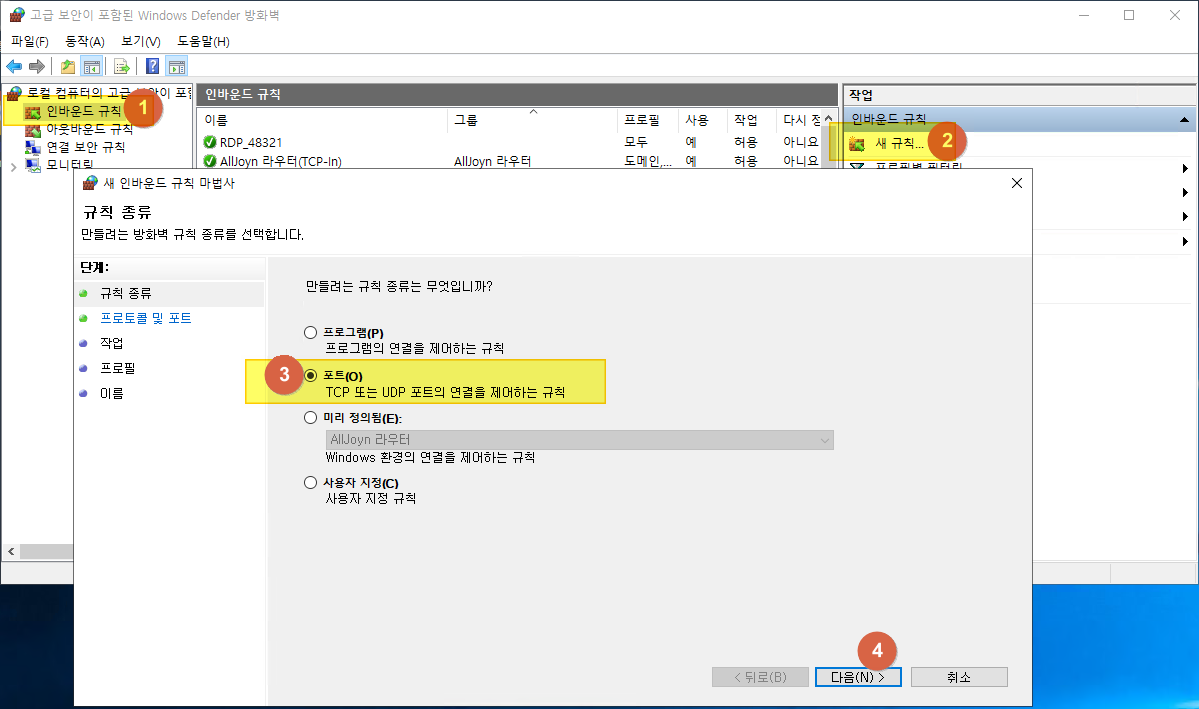Toggle the show/hide action pane toolbar icon
Screen dimensions: 1199x709
point(177,67)
